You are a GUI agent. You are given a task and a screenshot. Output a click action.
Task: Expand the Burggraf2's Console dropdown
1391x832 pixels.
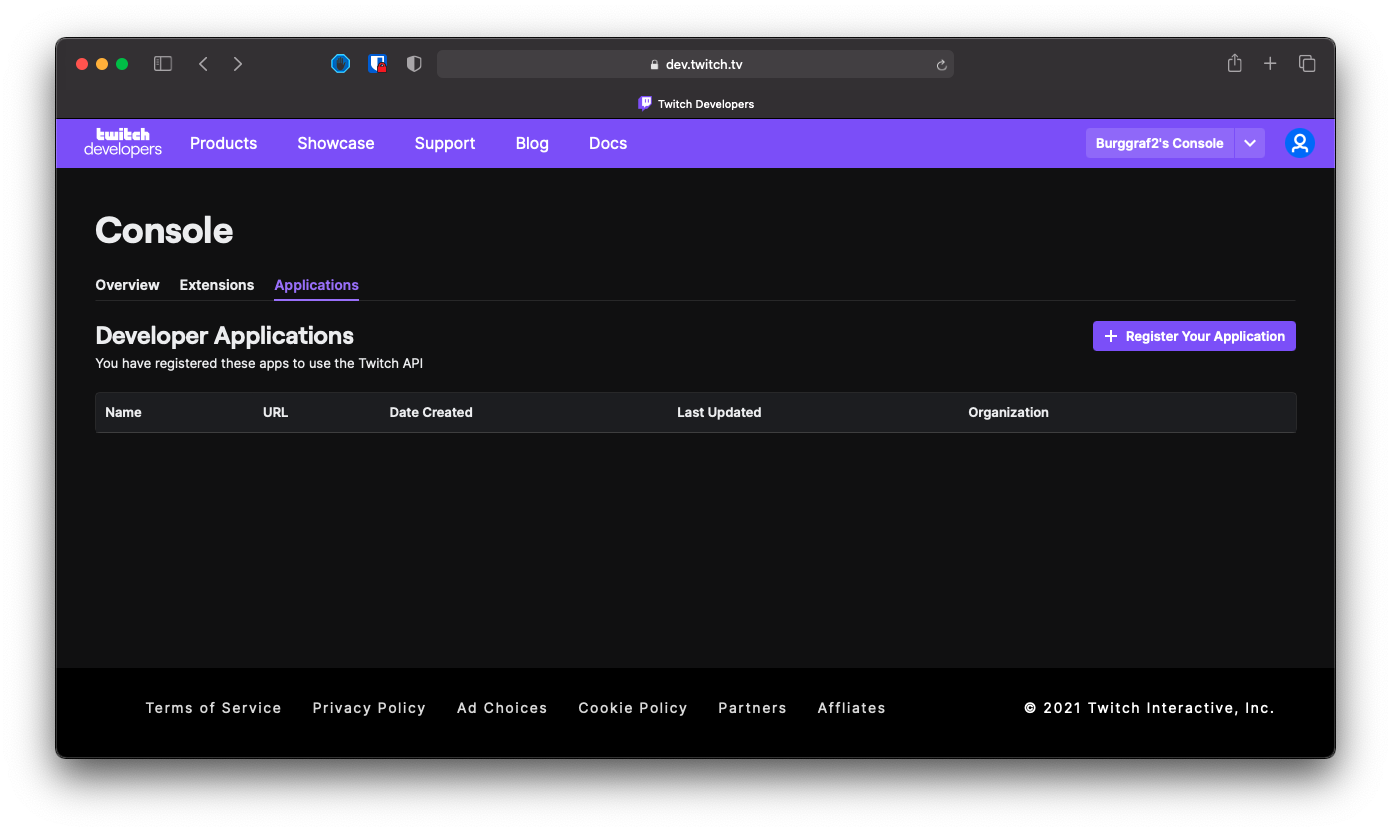(x=1250, y=143)
